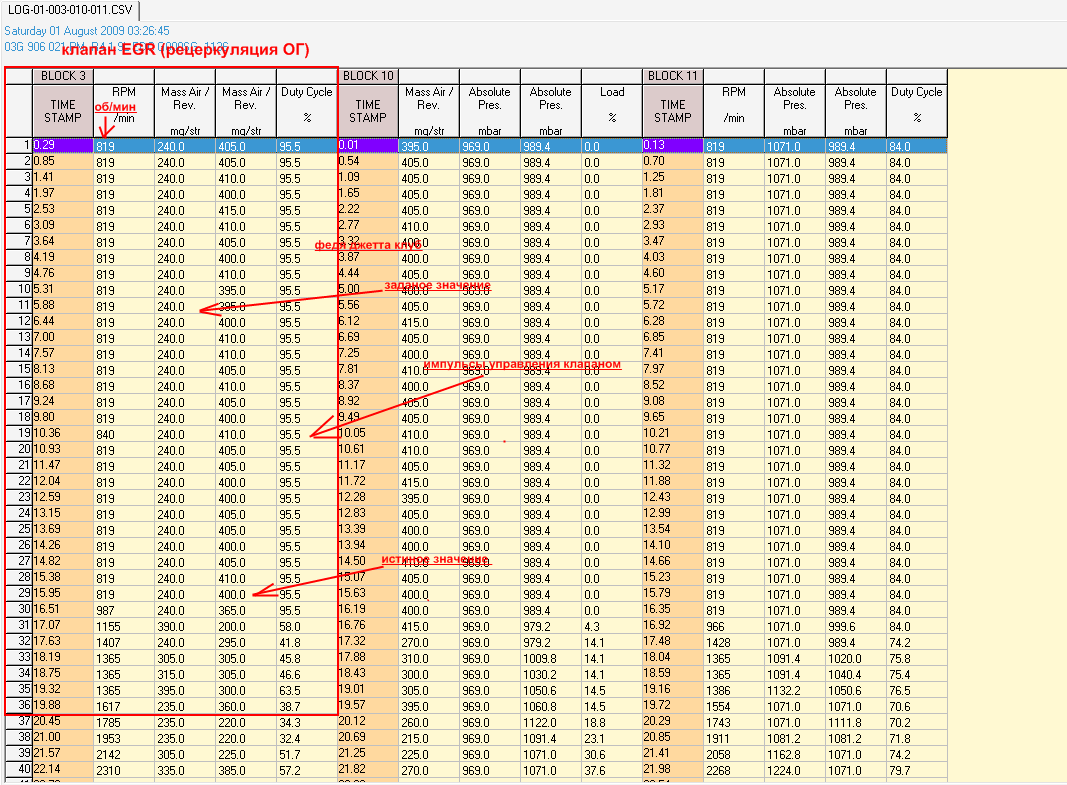The image size is (1067, 785).
Task: Select RPM cell 987
Action: (124, 610)
